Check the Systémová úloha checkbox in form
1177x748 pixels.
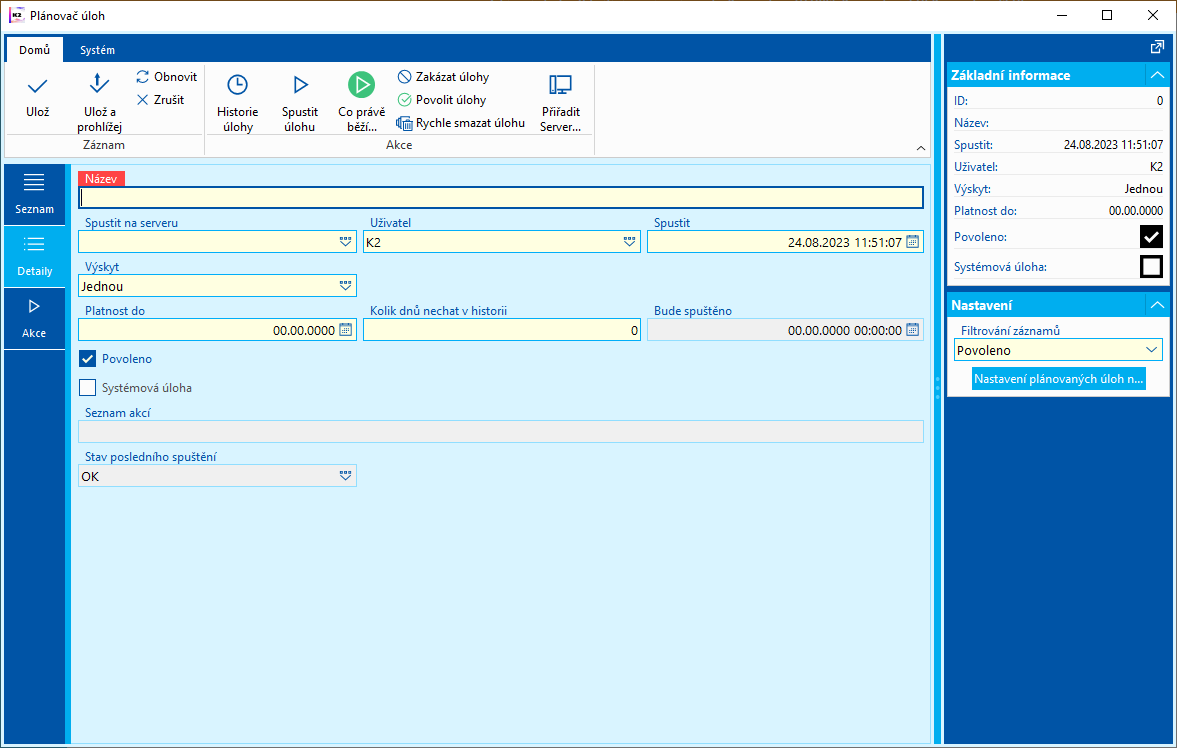[x=88, y=387]
